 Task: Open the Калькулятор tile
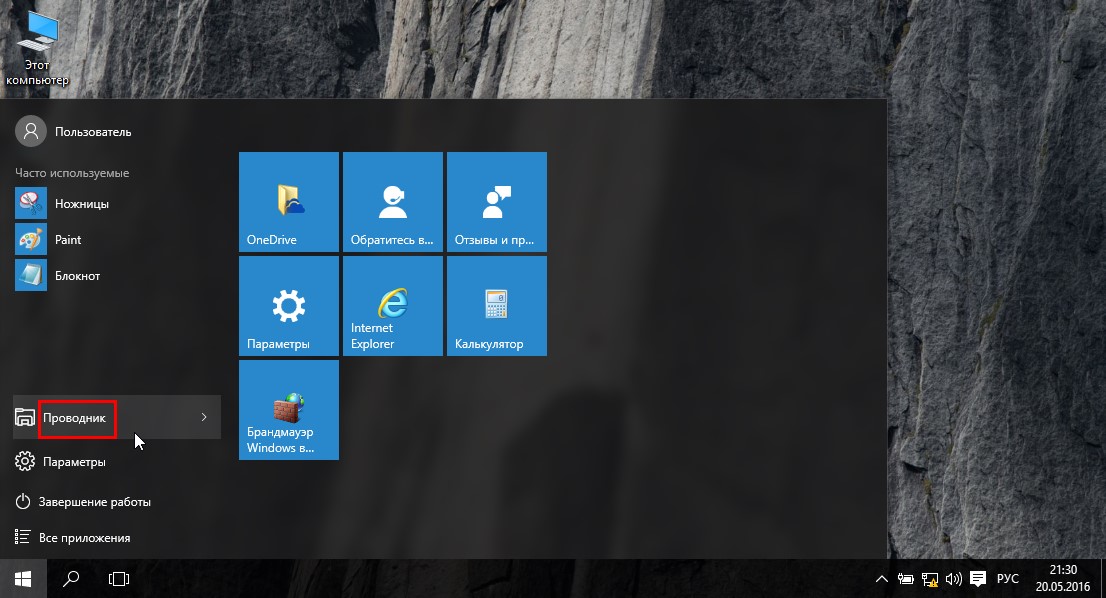[496, 306]
